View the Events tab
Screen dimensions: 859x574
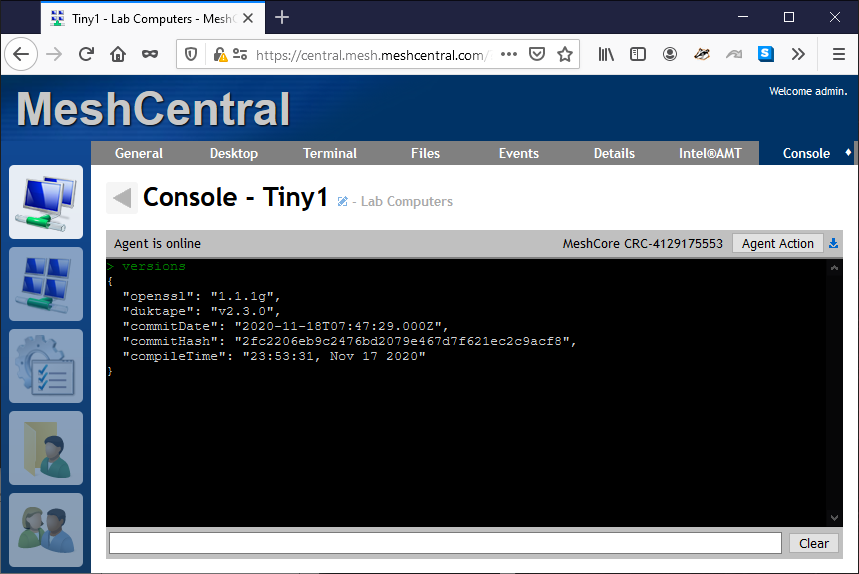pyautogui.click(x=519, y=153)
